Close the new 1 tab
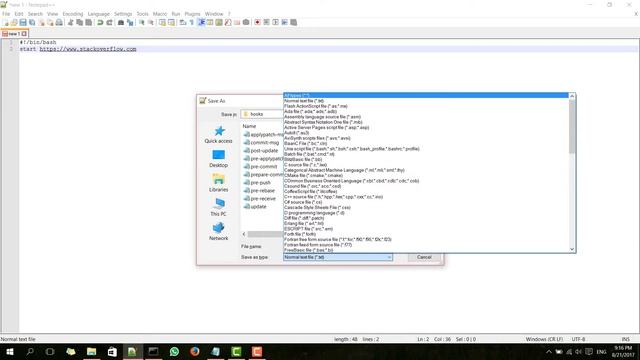This screenshot has width=640, height=360. pyautogui.click(x=24, y=34)
